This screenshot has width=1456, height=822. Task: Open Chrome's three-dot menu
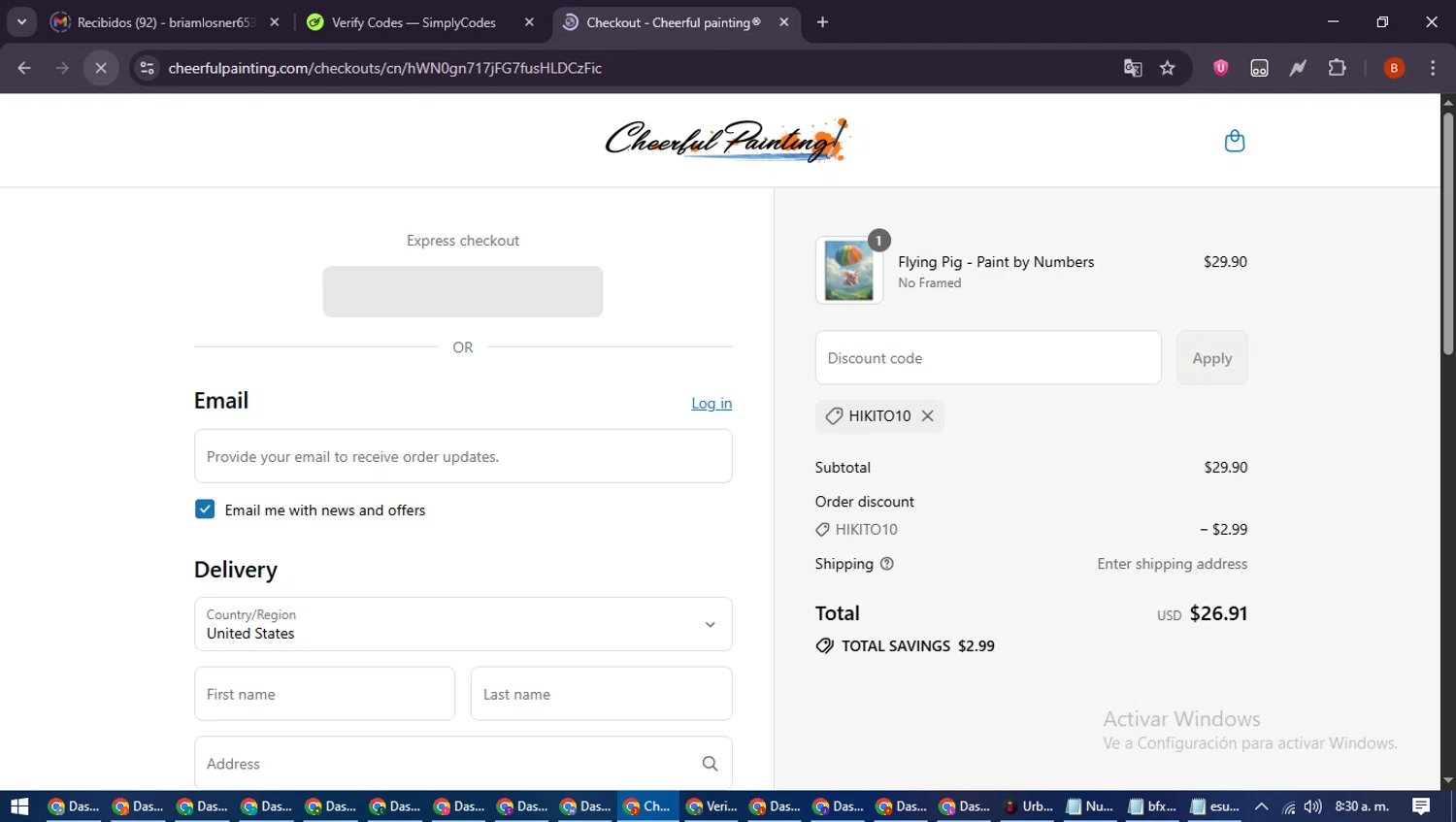tap(1433, 68)
